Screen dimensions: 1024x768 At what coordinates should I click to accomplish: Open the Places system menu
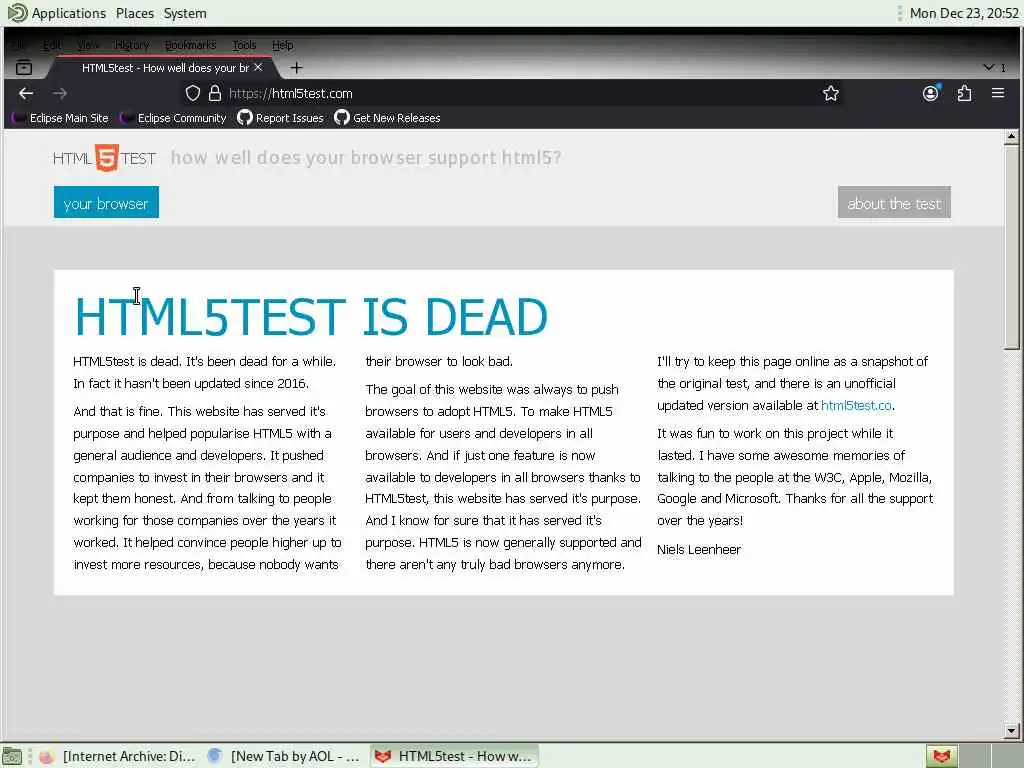tap(135, 13)
